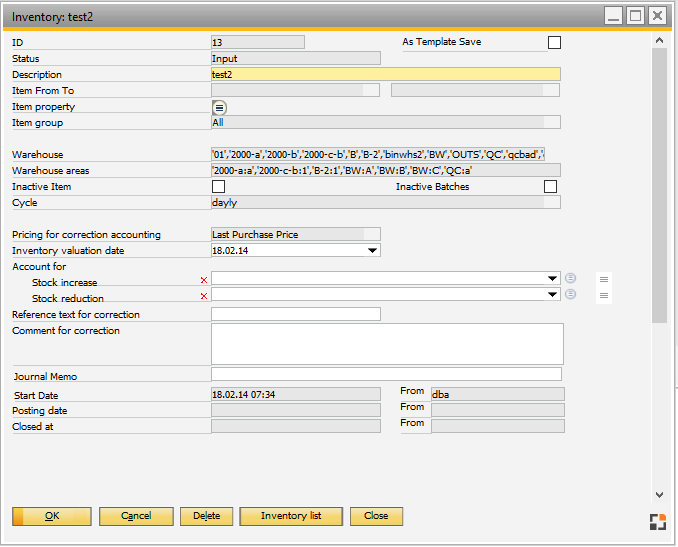
Task: Check the Inactive Batches checkbox
Action: point(550,187)
